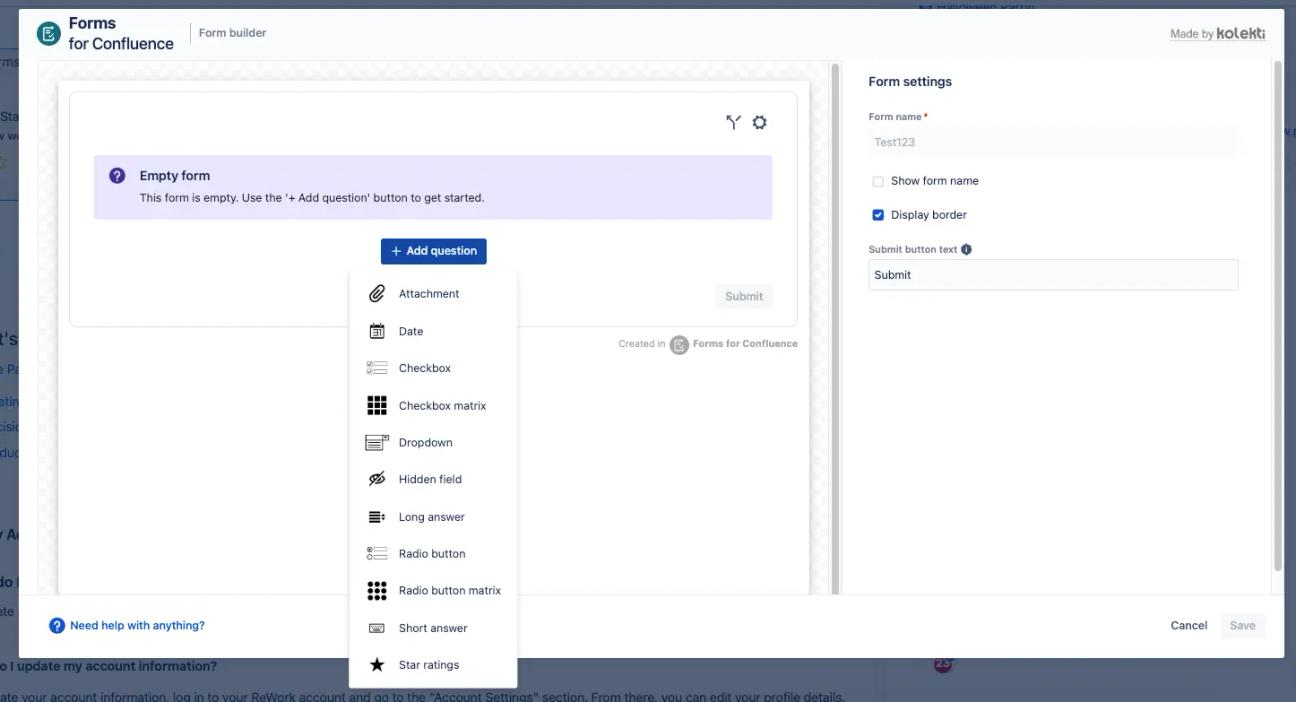This screenshot has width=1296, height=702.
Task: Open the form settings gear icon
Action: [x=759, y=122]
